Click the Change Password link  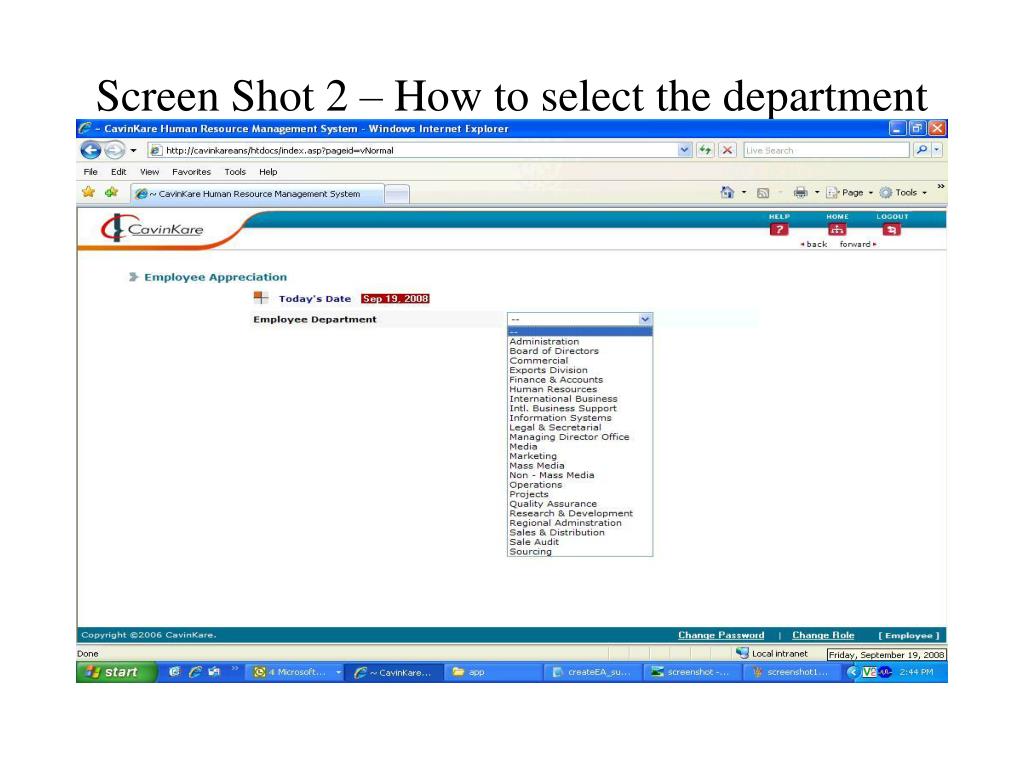[x=721, y=635]
